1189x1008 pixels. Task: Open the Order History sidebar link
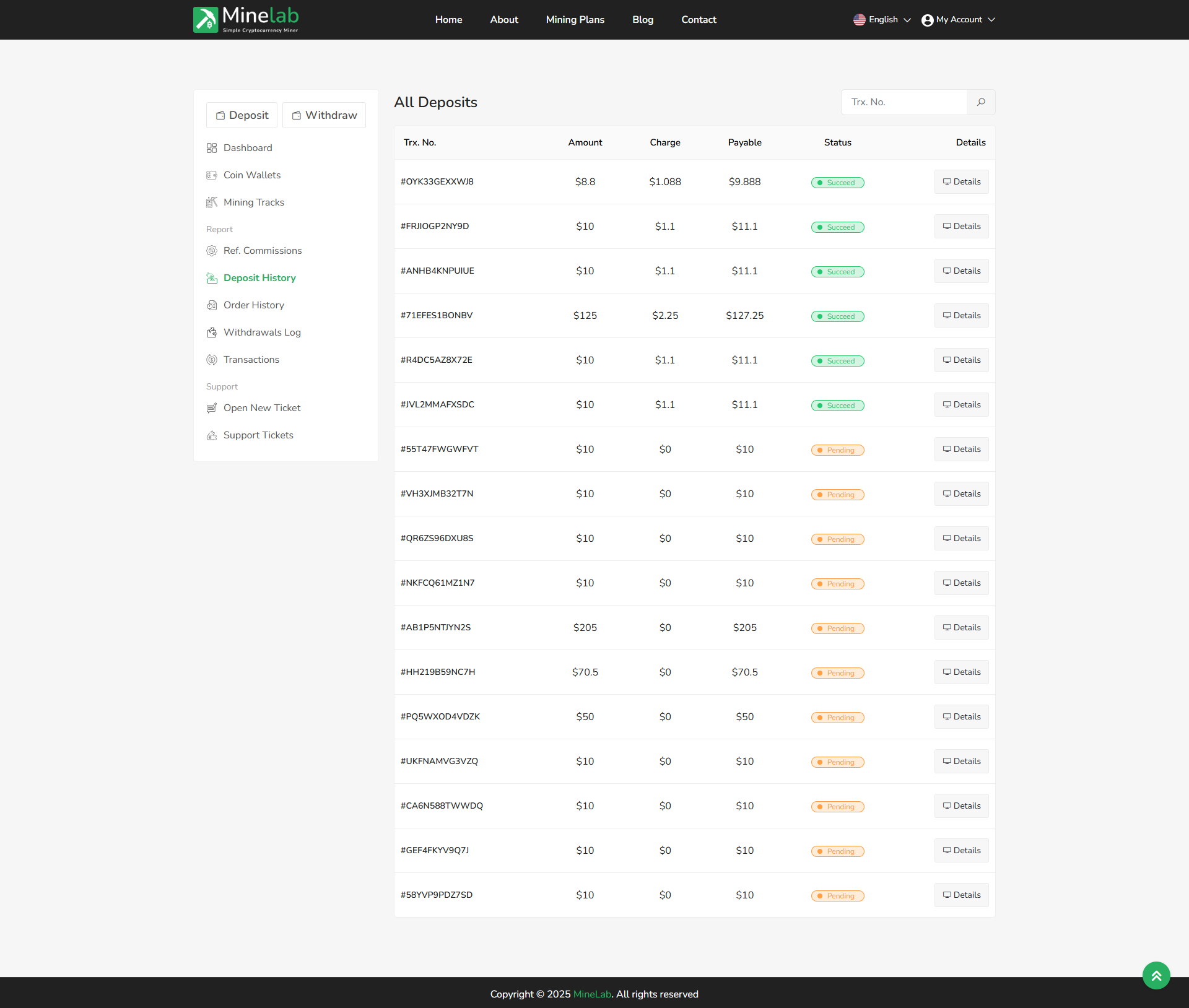pyautogui.click(x=253, y=305)
